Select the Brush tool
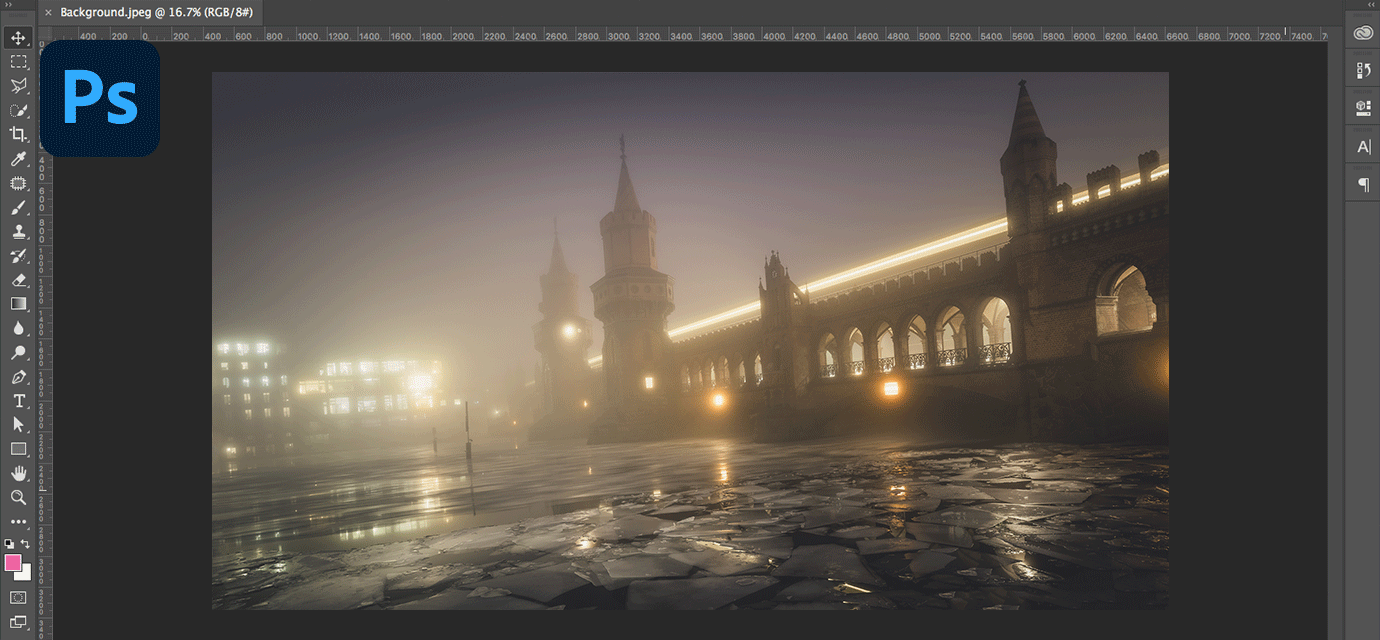Image resolution: width=1380 pixels, height=640 pixels. point(18,207)
